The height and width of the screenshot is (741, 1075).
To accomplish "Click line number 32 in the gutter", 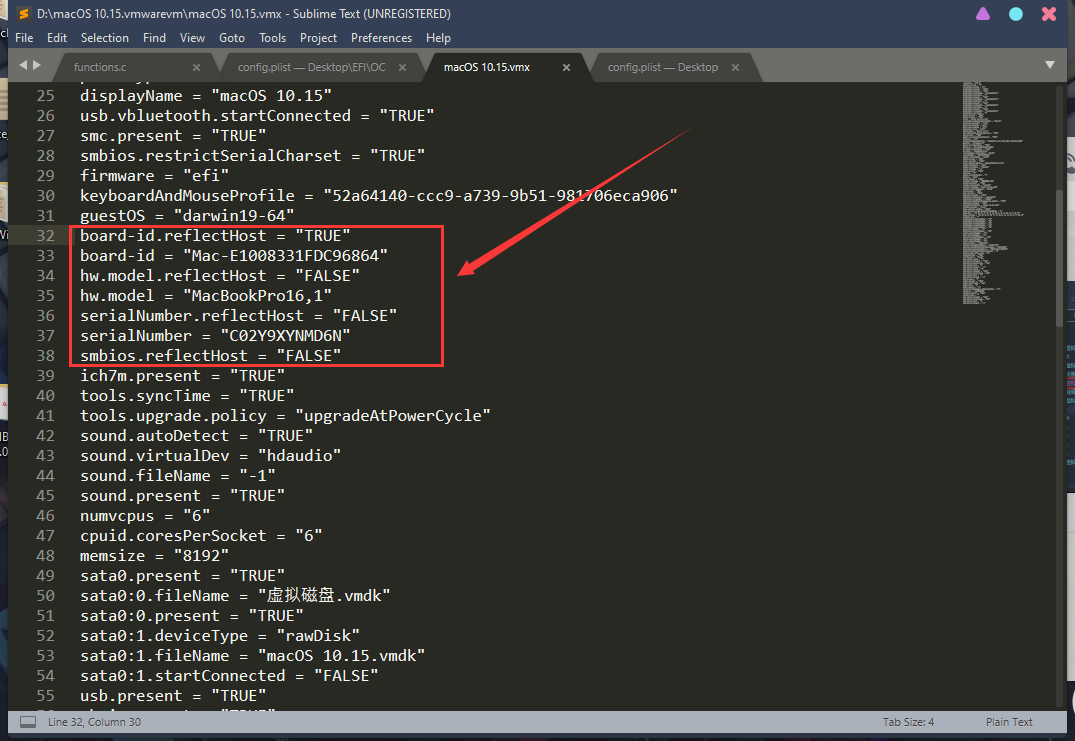I will 45,236.
